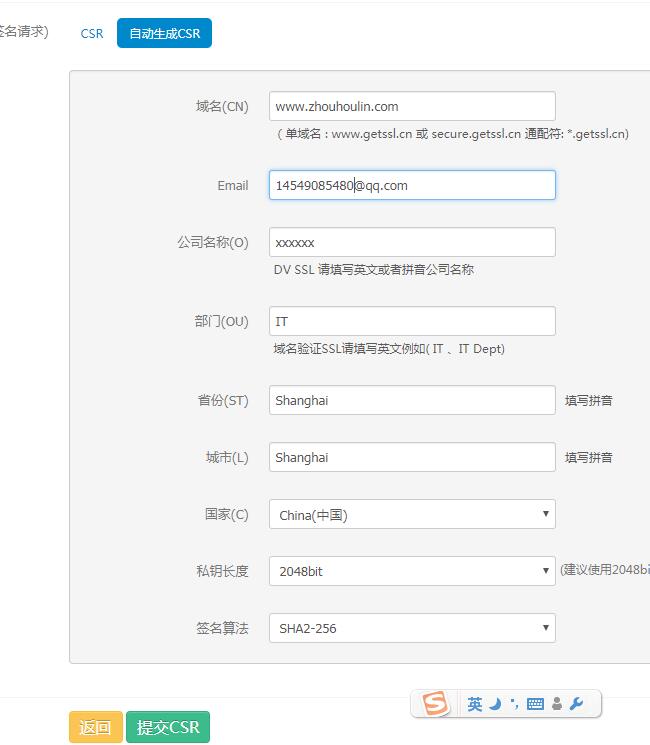Open the 私钥长度 key length dropdown
The width and height of the screenshot is (650, 745).
click(x=411, y=571)
